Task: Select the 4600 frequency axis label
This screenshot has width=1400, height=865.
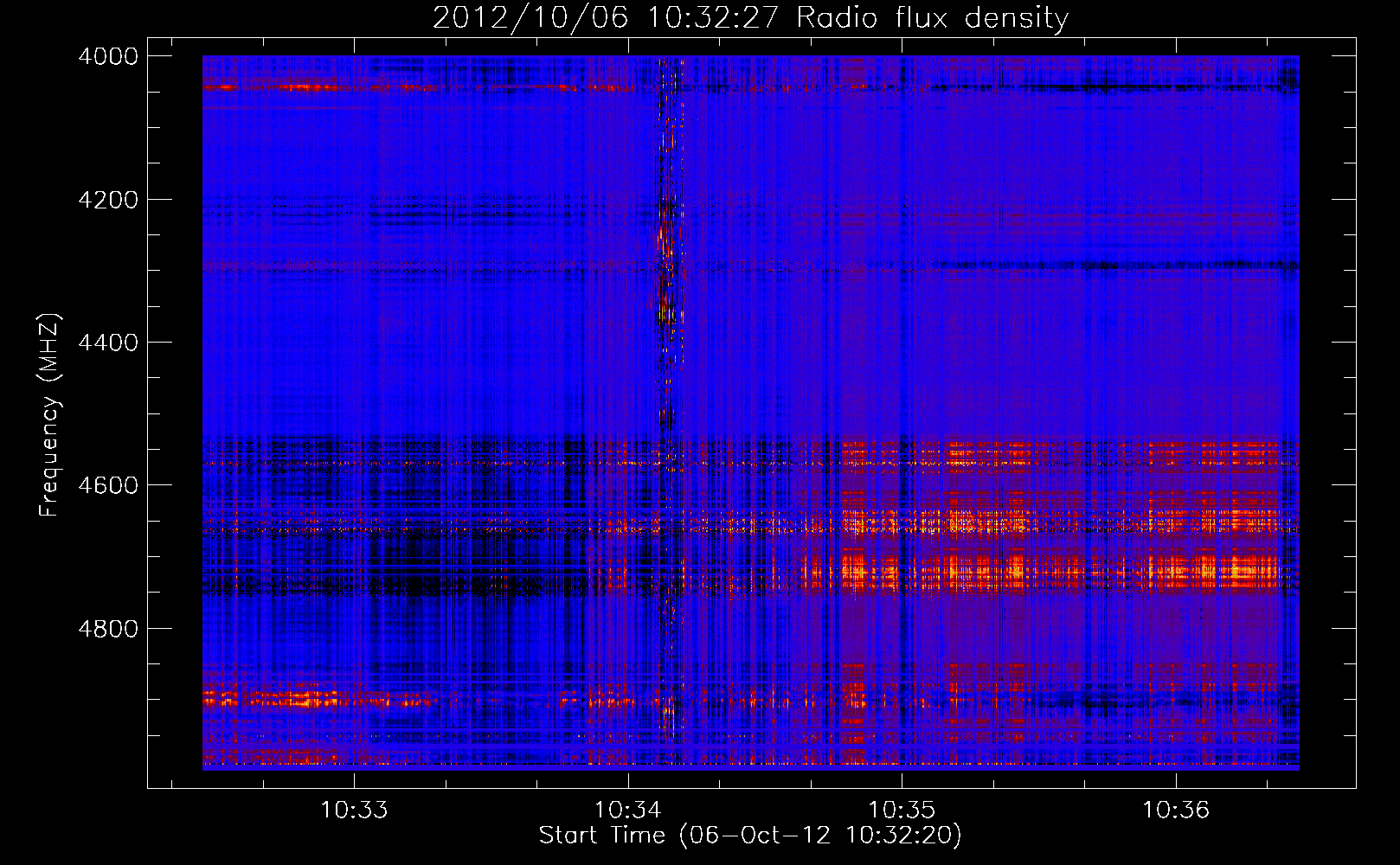Action: coord(108,485)
